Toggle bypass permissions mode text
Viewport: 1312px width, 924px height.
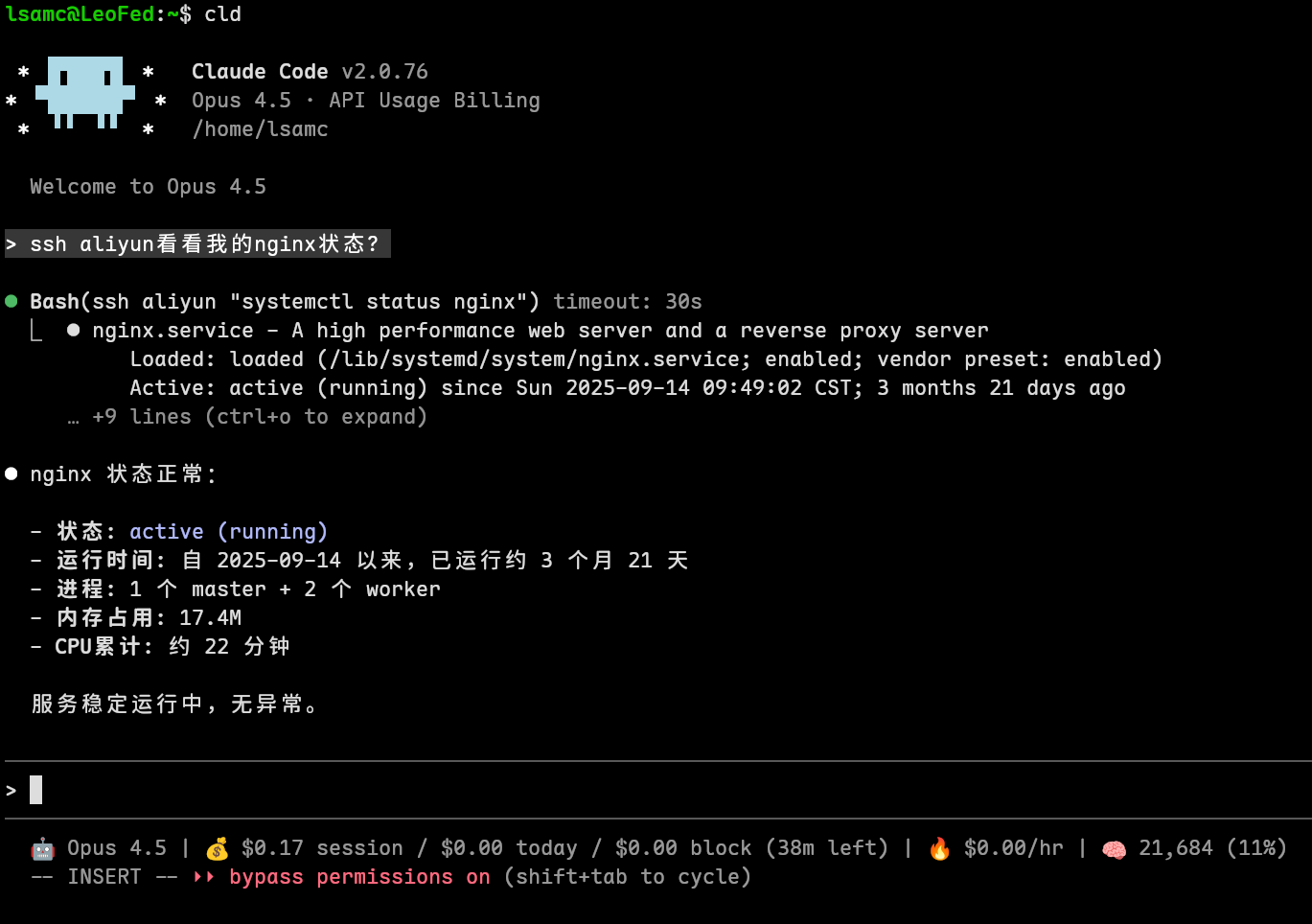[x=359, y=877]
